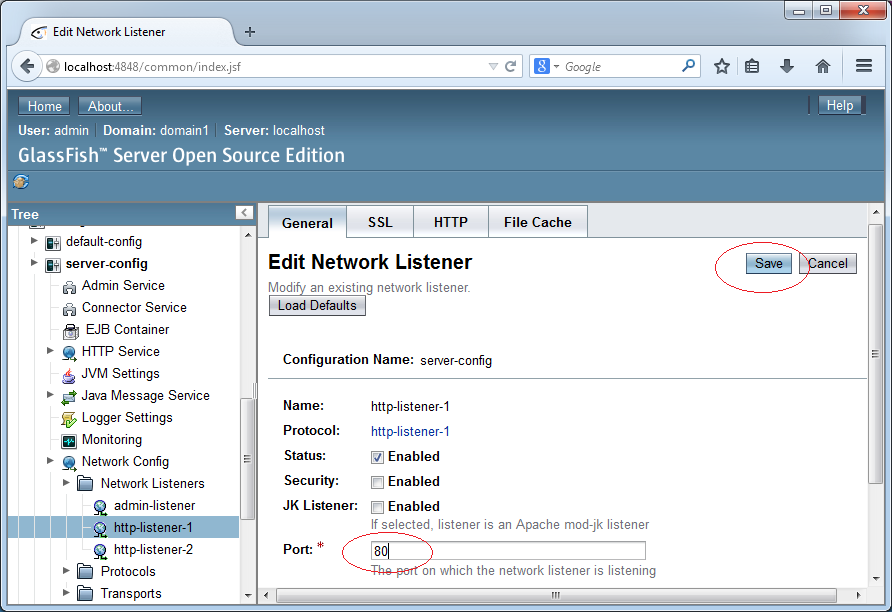Collapse the Tree panel with the arrow
Image resolution: width=892 pixels, height=612 pixels.
[x=244, y=213]
